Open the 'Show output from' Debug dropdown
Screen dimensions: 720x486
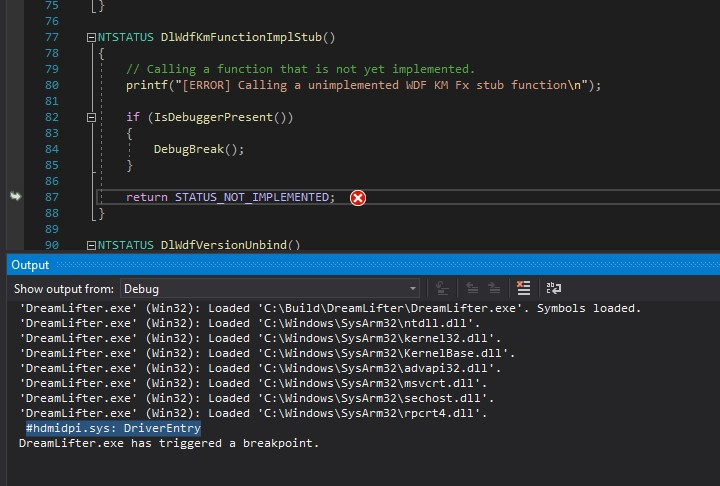[270, 289]
